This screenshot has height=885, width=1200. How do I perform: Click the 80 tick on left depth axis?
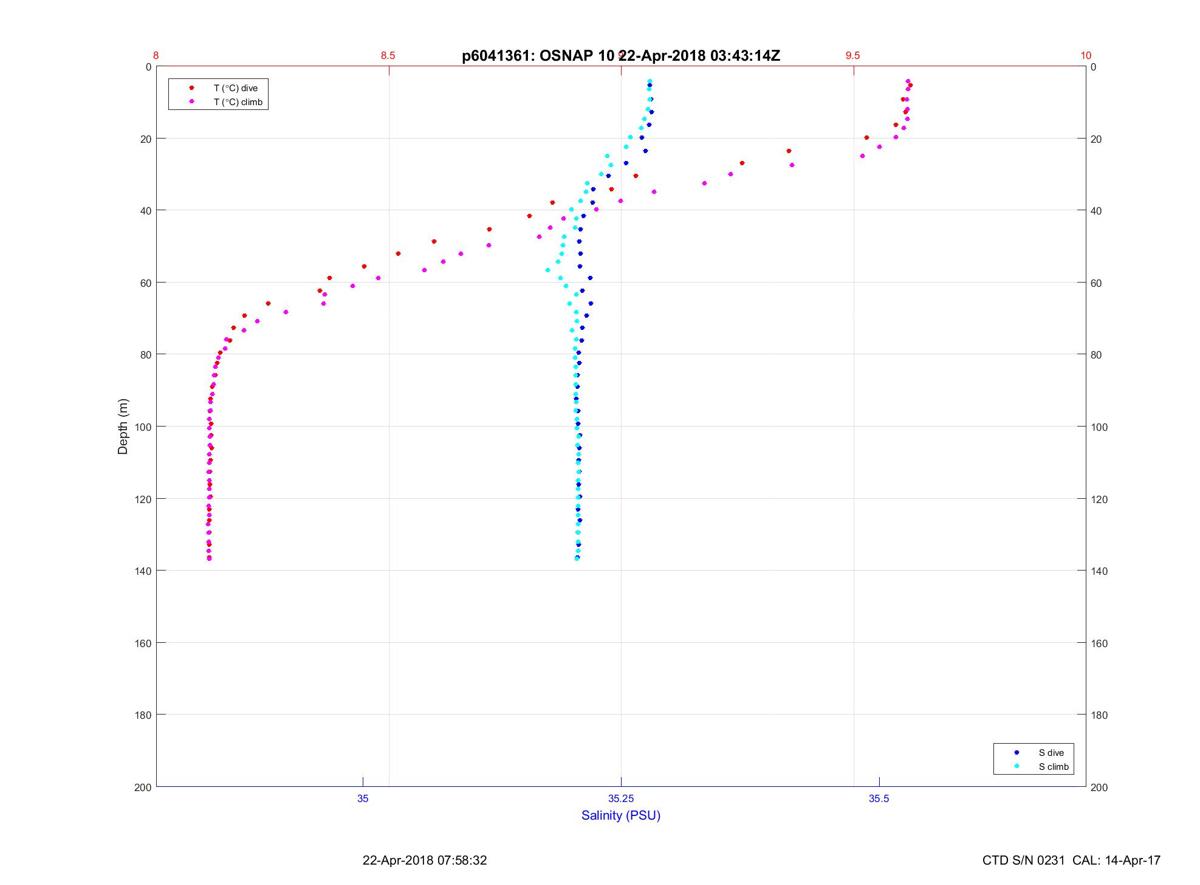(146, 355)
